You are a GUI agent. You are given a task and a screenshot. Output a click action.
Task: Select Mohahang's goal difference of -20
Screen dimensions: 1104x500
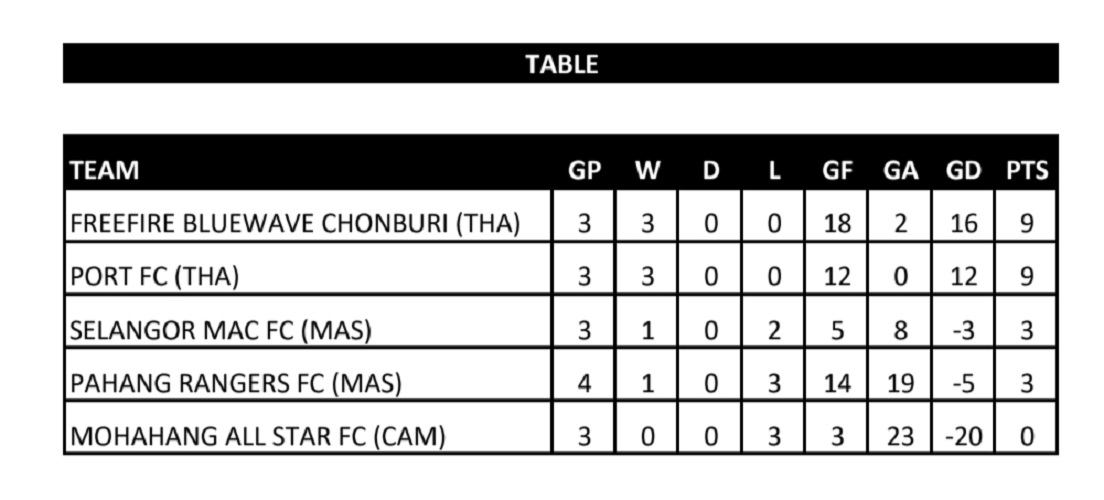963,437
